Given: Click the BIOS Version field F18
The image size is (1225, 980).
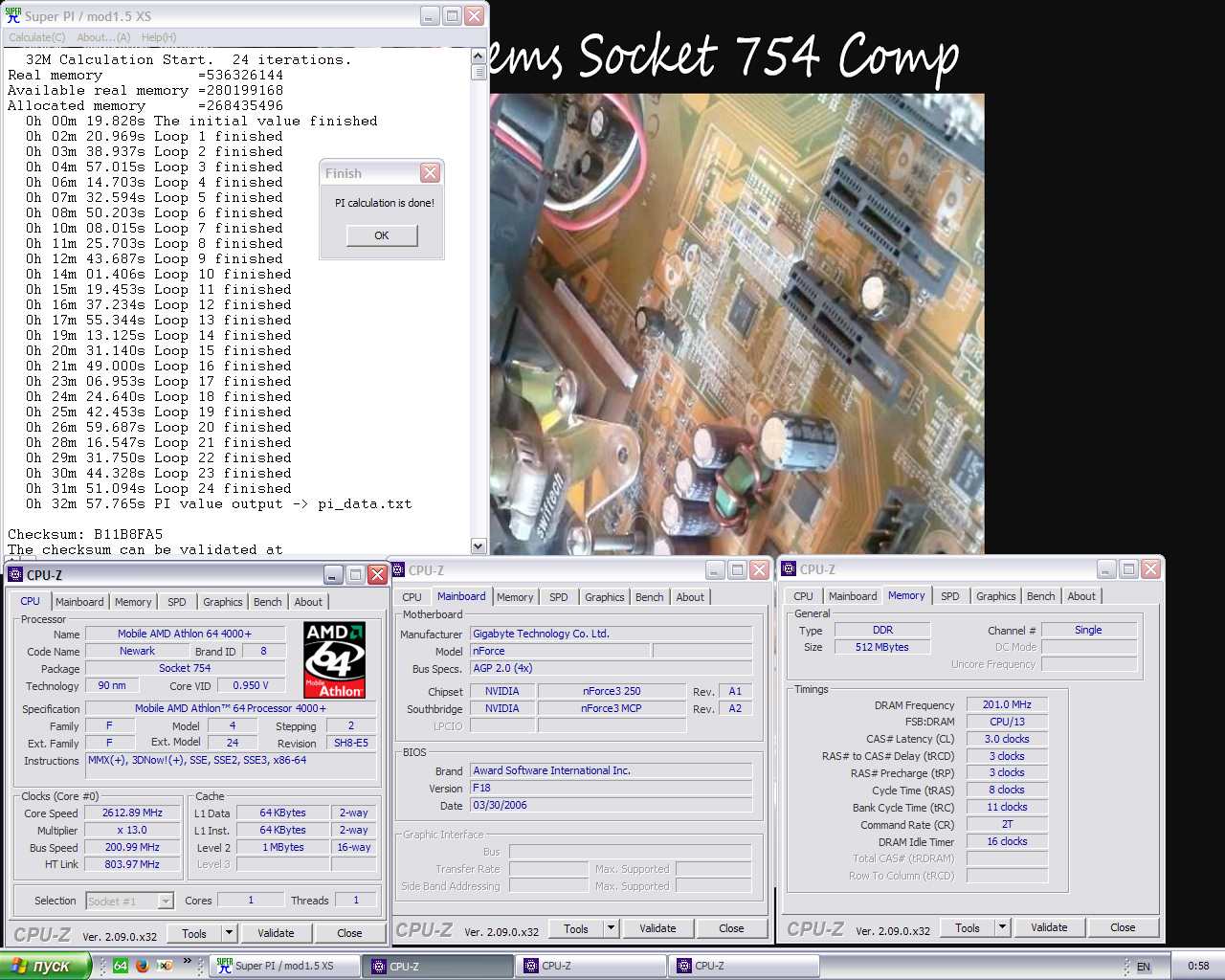Looking at the screenshot, I should click(612, 788).
